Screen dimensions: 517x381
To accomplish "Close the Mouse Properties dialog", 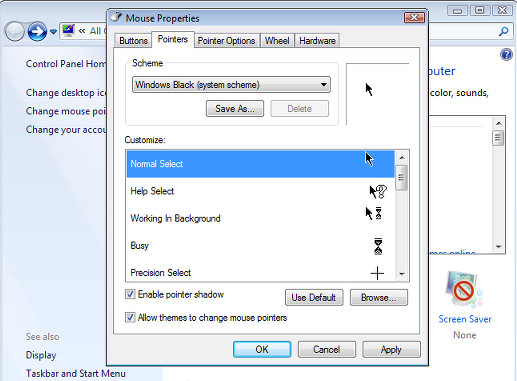I will coord(414,17).
